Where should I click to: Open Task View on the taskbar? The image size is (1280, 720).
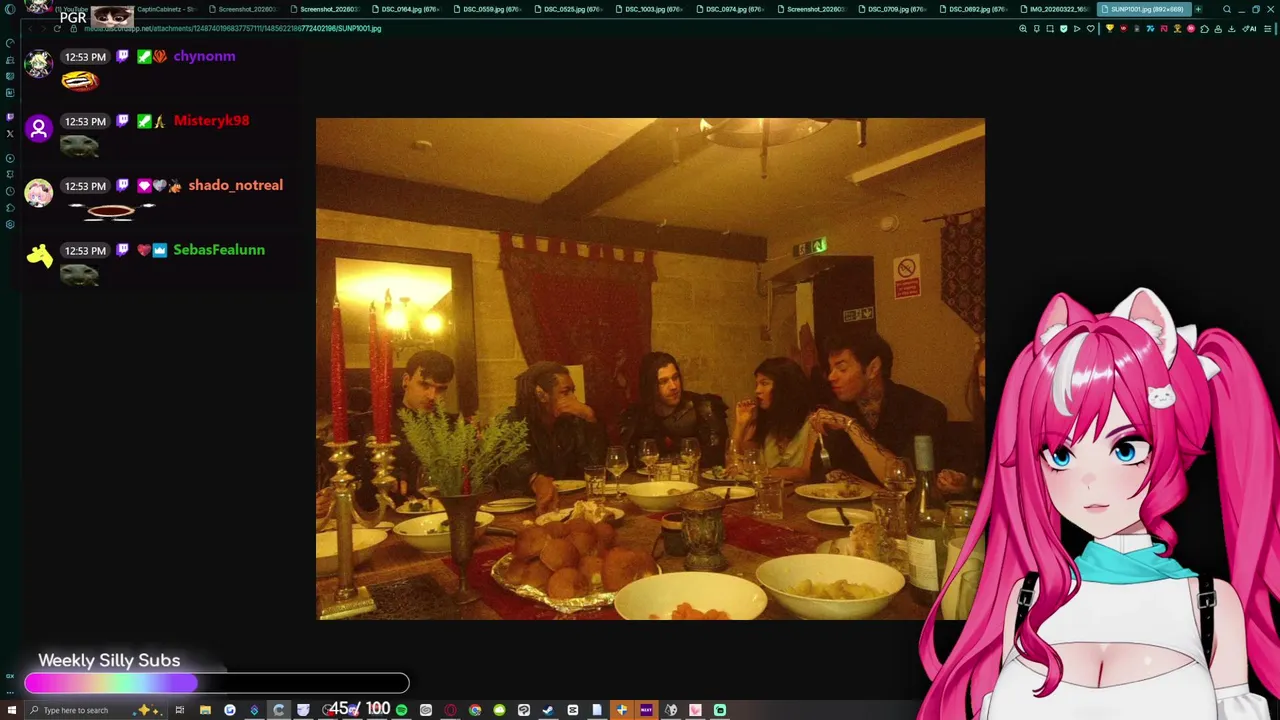tap(180, 710)
